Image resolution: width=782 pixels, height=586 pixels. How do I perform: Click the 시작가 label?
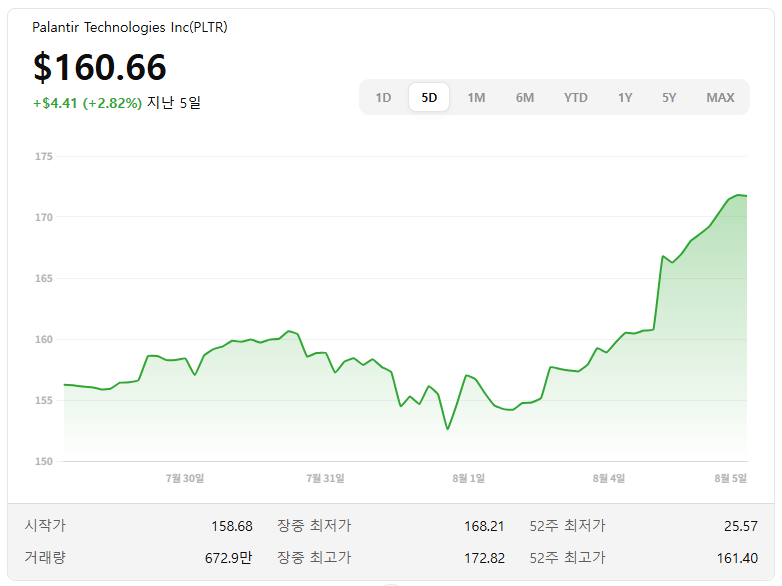pyautogui.click(x=45, y=525)
